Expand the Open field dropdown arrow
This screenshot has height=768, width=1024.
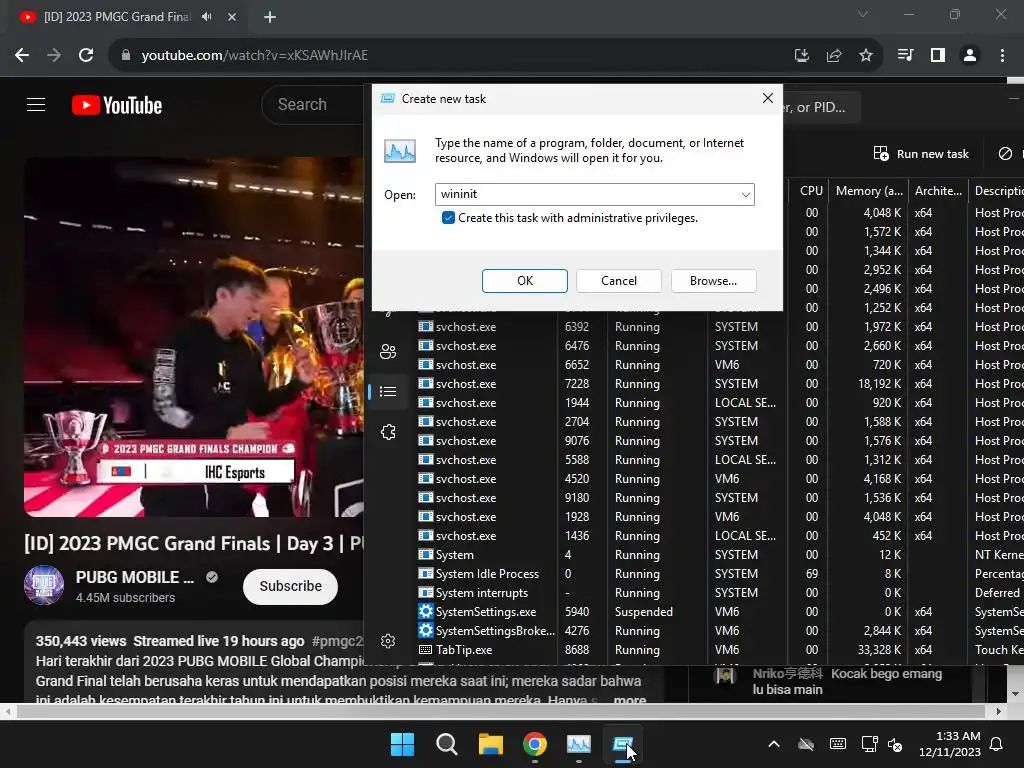[745, 195]
